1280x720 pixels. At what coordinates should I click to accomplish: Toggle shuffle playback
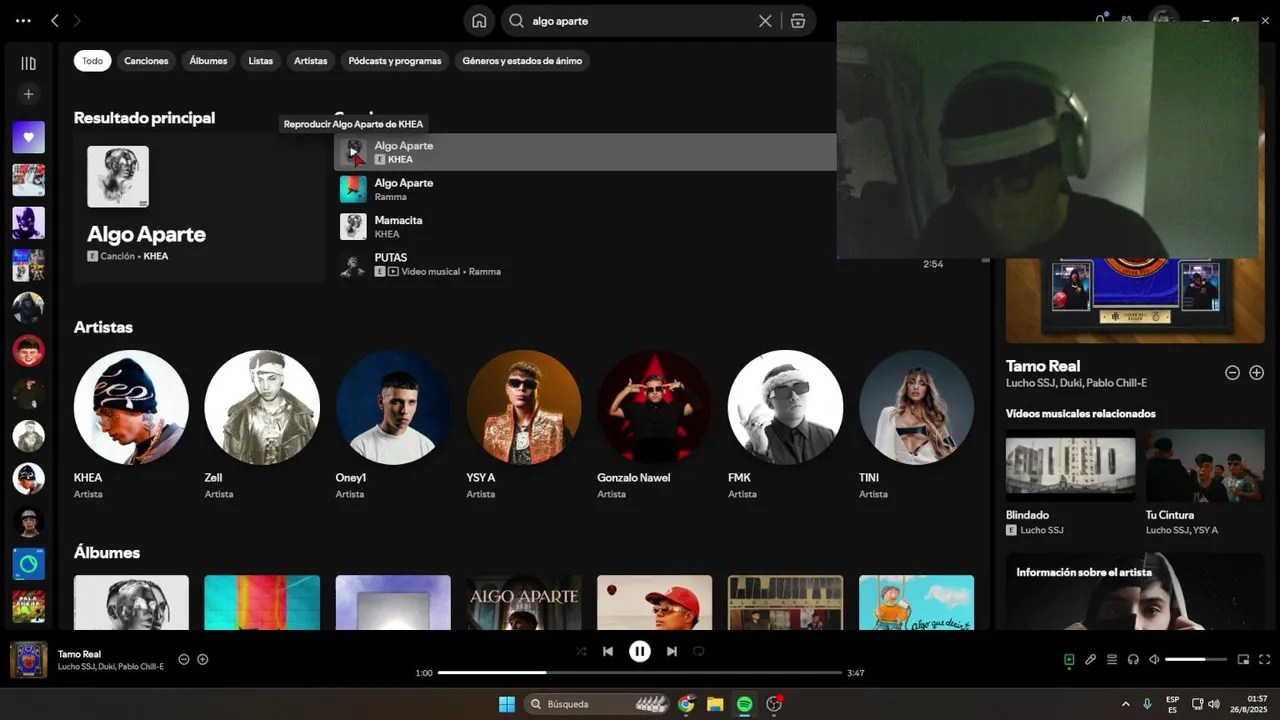point(581,651)
